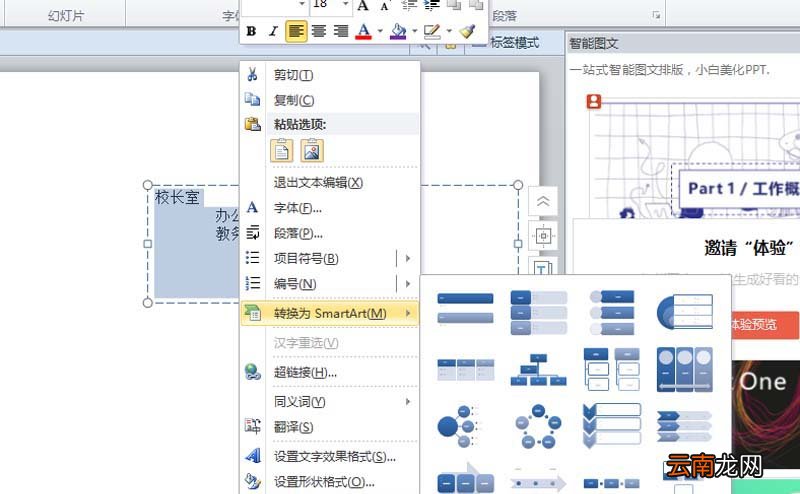Toggle bold in the mini toolbar
The width and height of the screenshot is (800, 494).
pos(251,31)
